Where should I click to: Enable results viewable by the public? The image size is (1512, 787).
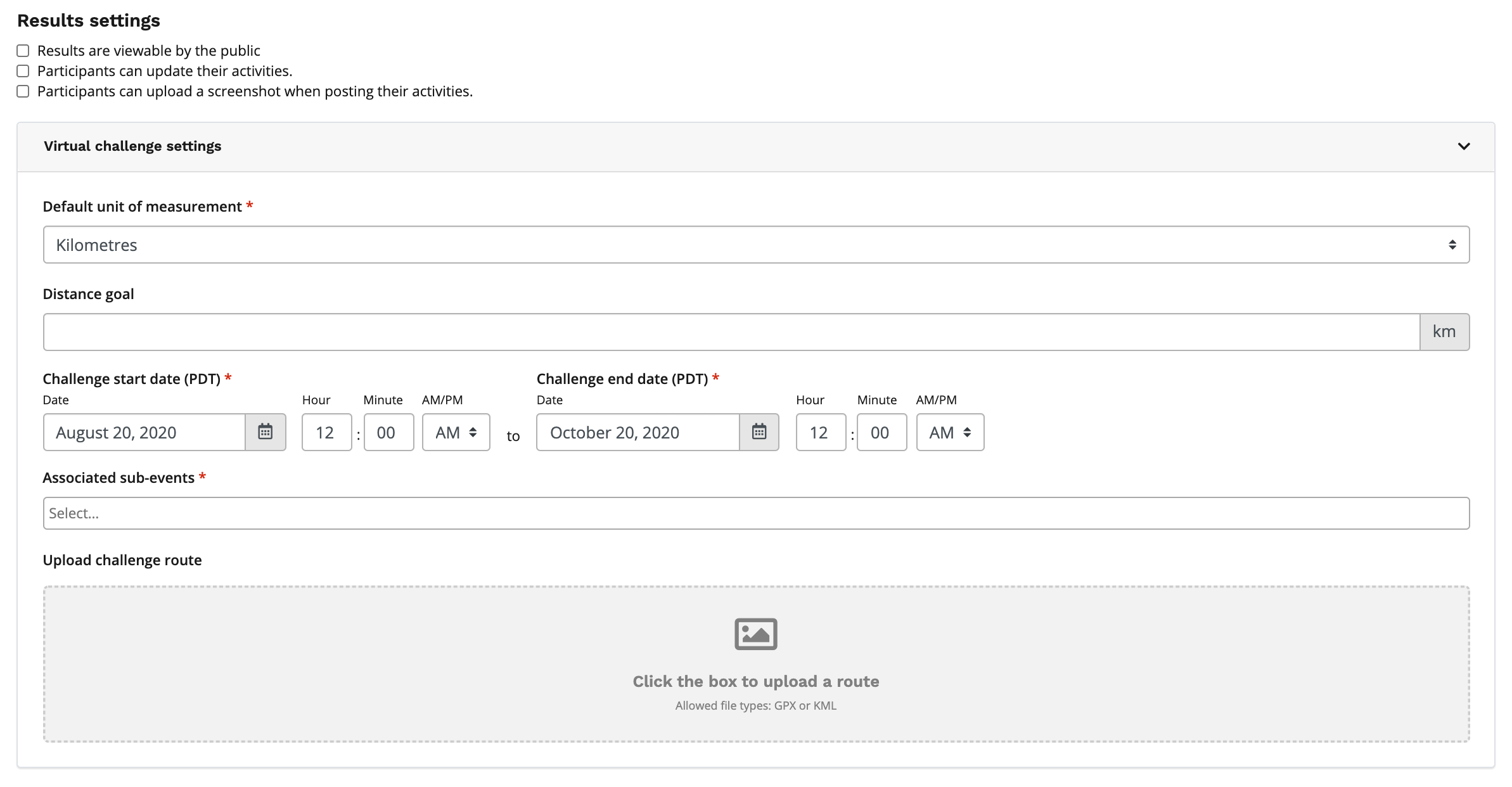tap(23, 51)
